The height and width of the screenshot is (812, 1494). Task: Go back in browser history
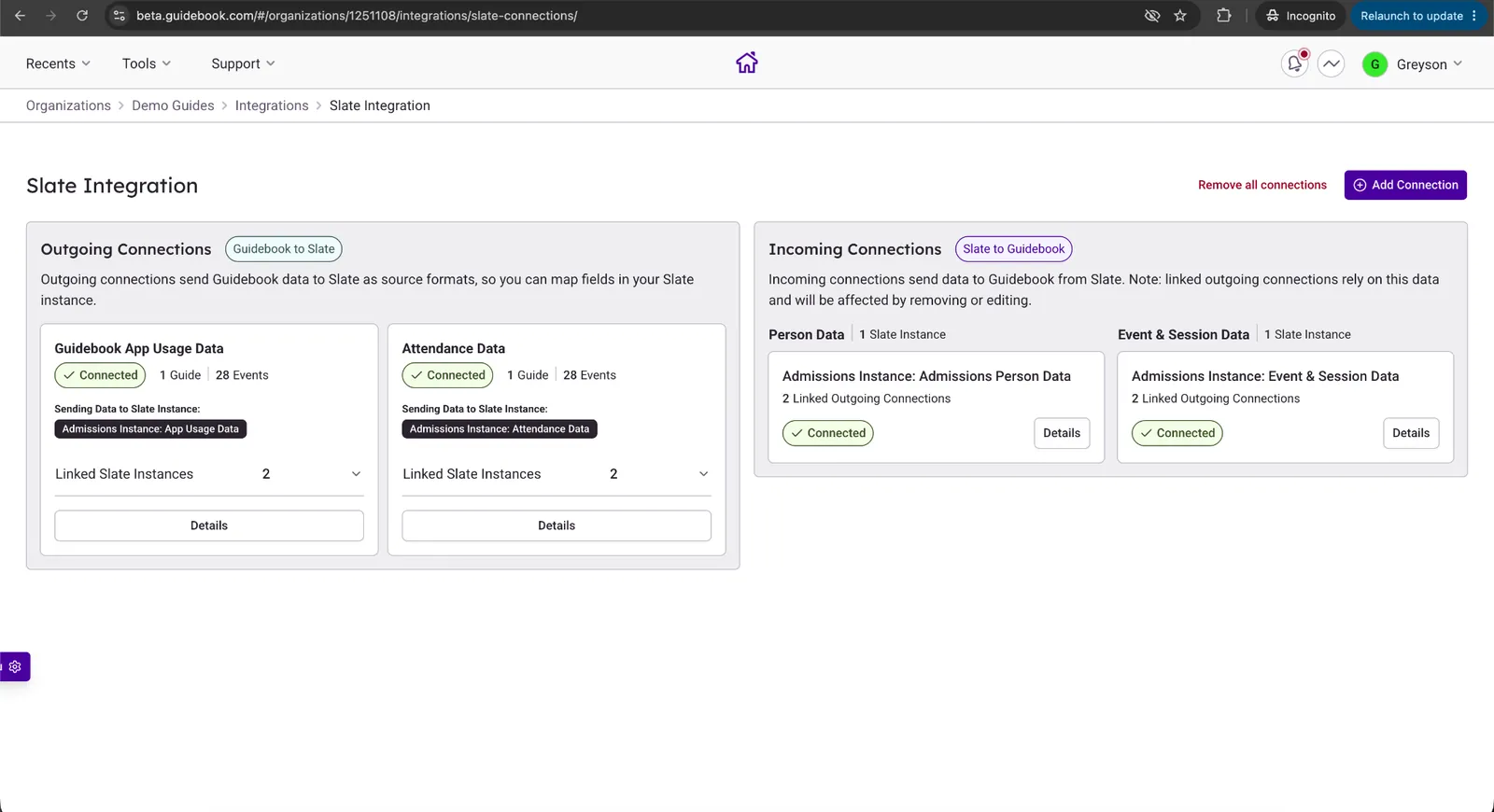(x=20, y=16)
